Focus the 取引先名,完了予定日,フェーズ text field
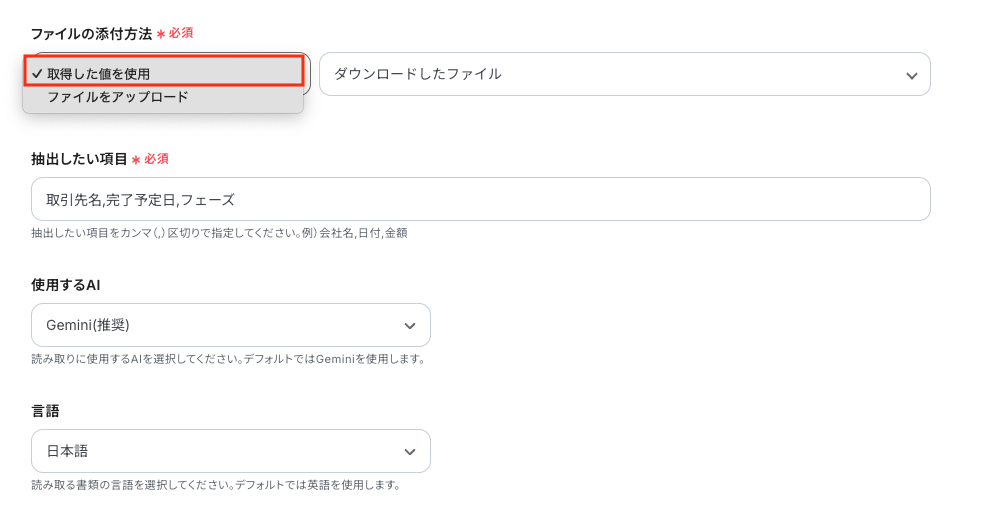Viewport: 1000px width, 531px height. 480,199
